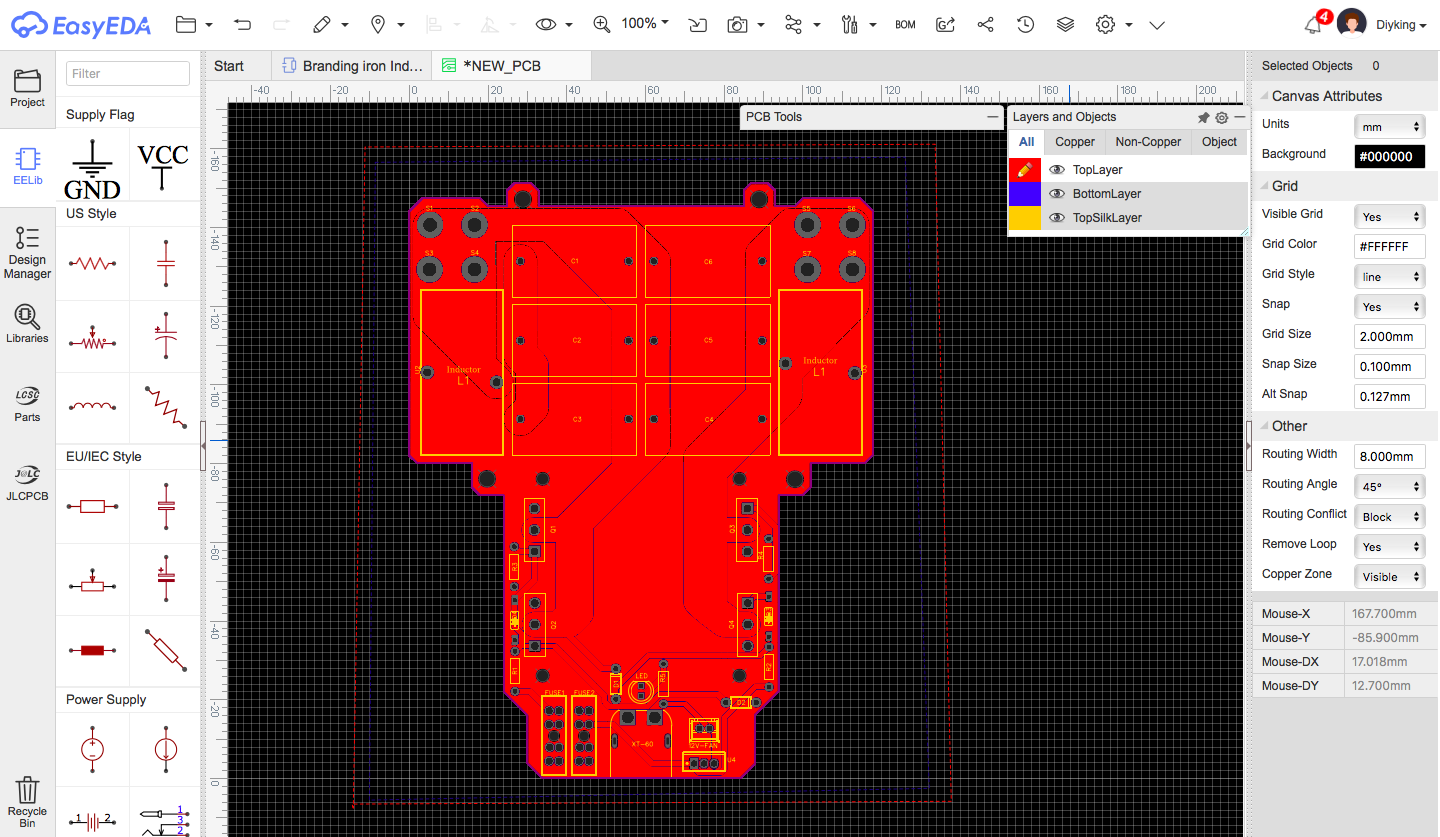1440x837 pixels.
Task: Open the Grid Style dropdown
Action: click(1389, 275)
